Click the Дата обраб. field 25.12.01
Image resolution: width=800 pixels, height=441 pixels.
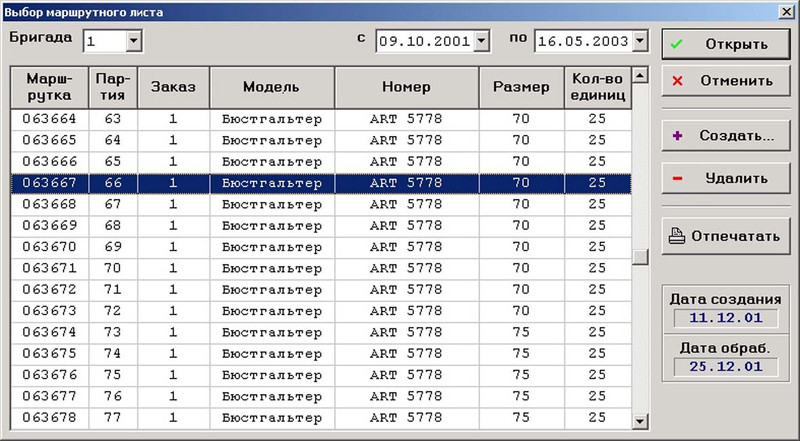tap(726, 366)
